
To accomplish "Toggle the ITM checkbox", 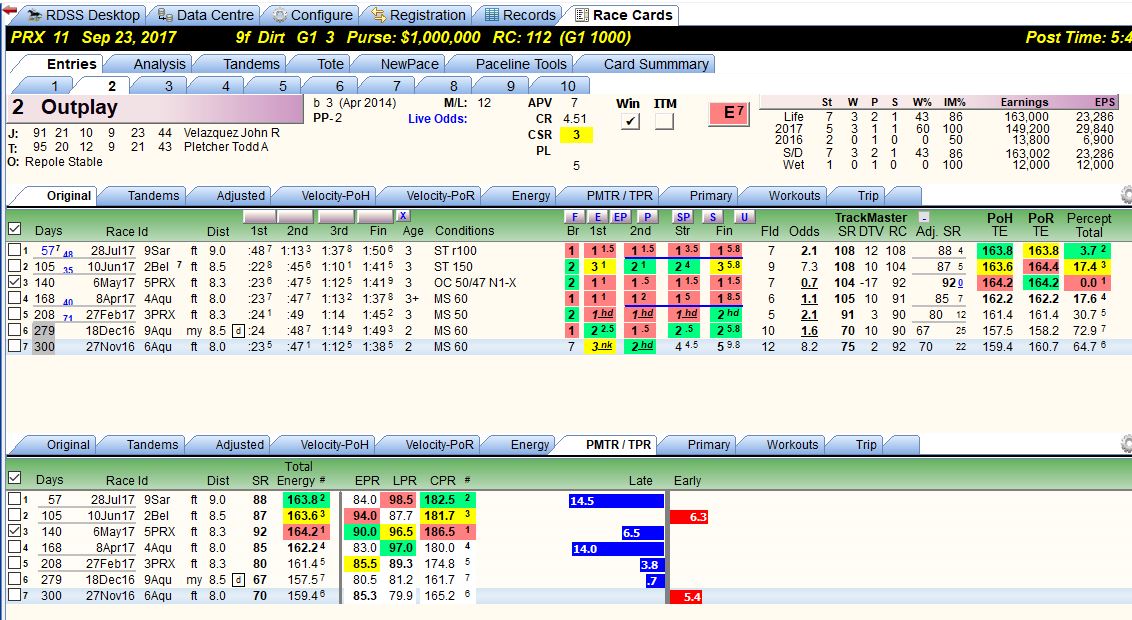I will tap(664, 121).
